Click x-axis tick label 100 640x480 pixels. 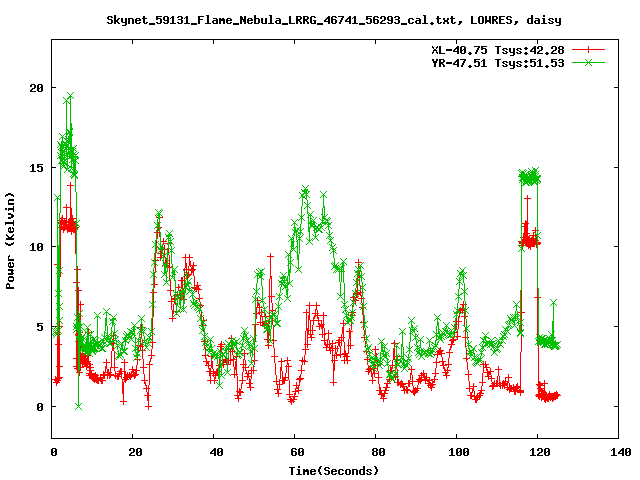[x=458, y=452]
